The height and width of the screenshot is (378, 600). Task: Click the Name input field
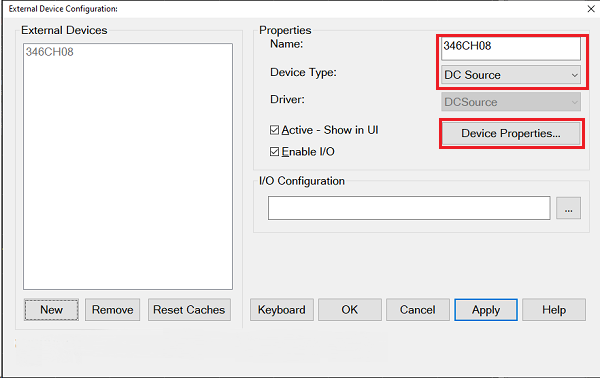tap(510, 48)
